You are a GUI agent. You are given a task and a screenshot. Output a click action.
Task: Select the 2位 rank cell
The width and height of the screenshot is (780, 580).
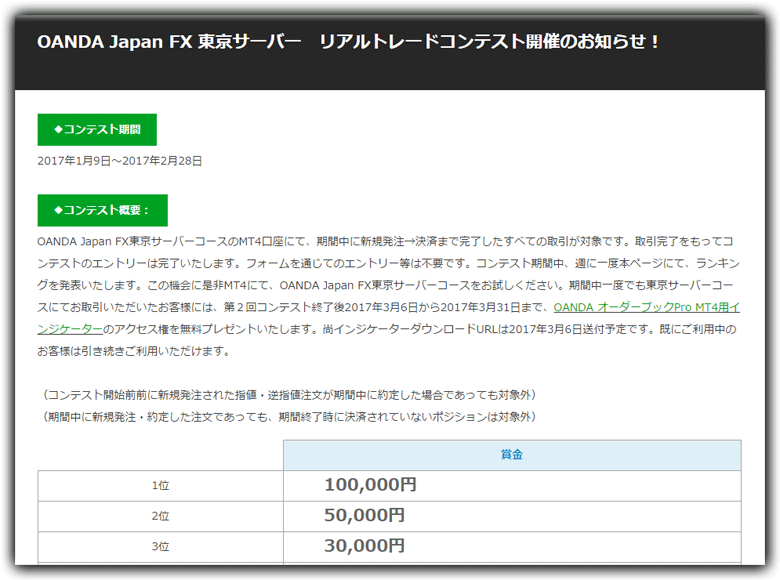click(160, 516)
